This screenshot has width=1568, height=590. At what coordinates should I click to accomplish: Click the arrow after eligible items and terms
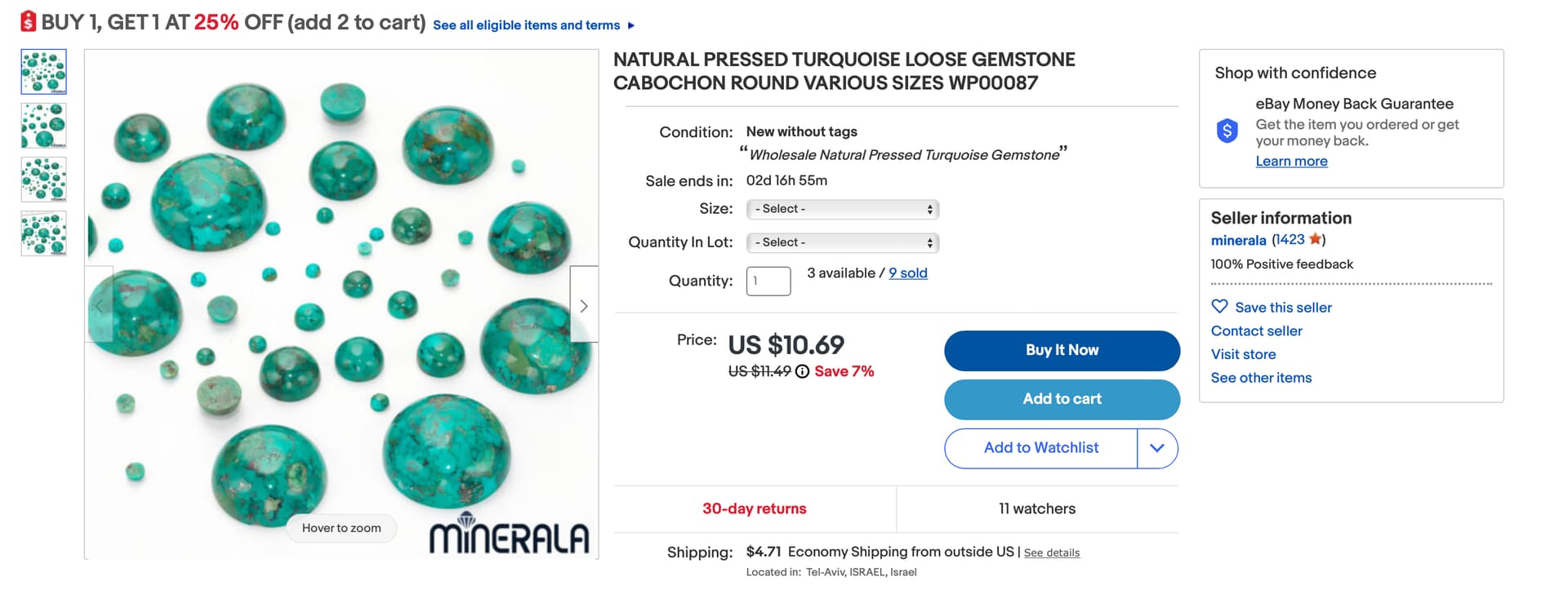pos(631,25)
